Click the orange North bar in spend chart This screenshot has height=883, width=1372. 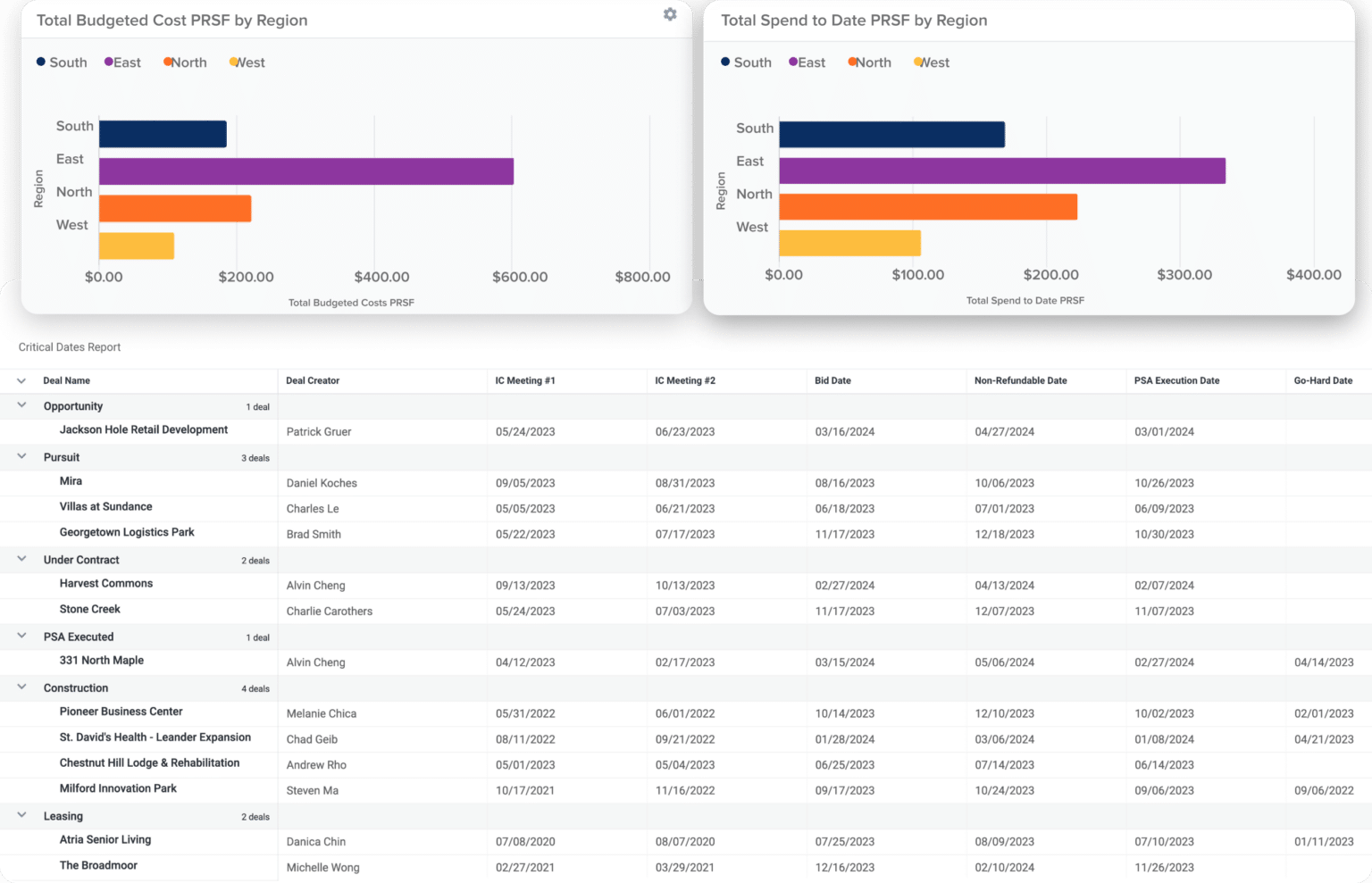tap(927, 207)
